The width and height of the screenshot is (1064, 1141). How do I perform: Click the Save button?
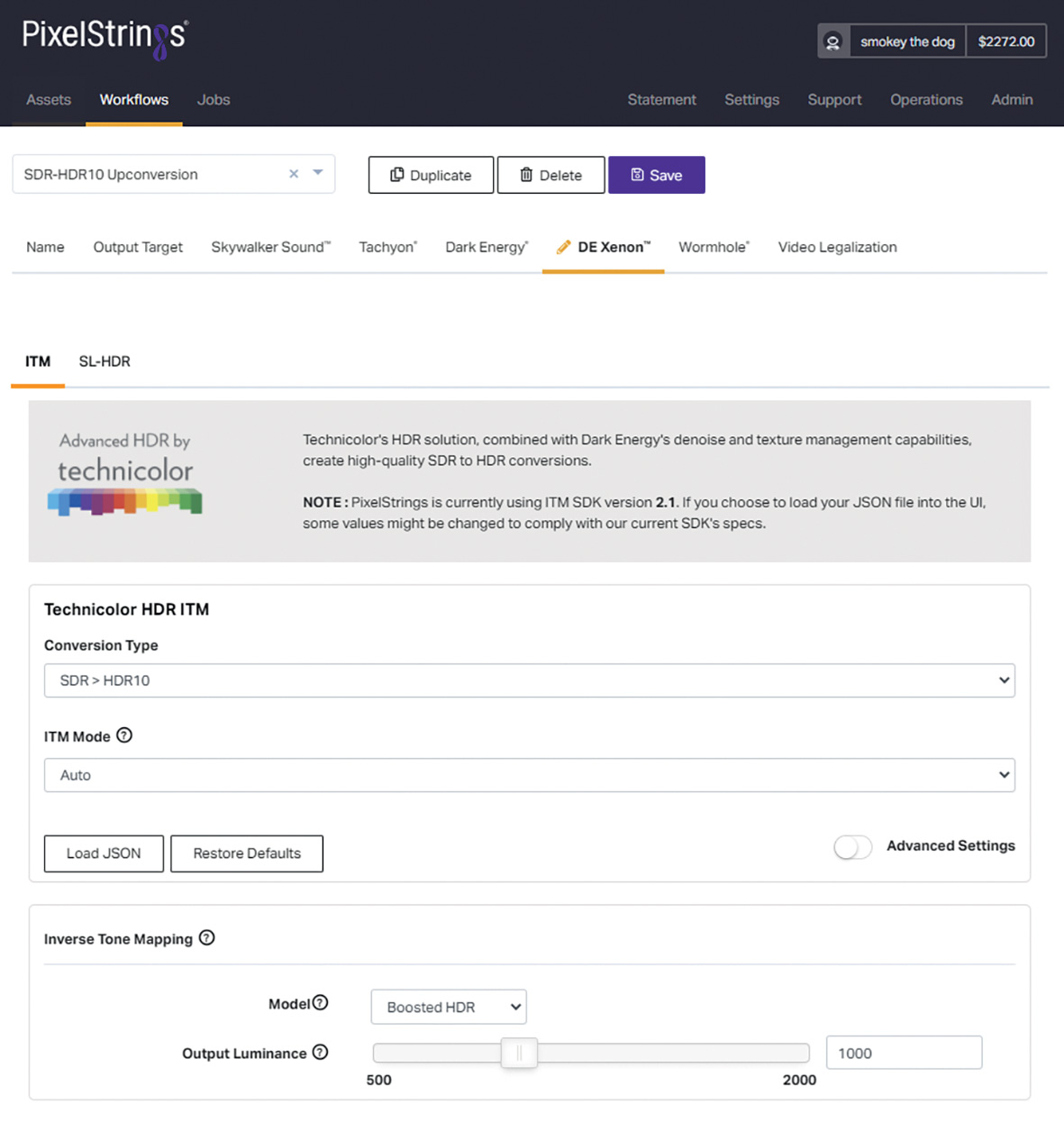pos(656,175)
